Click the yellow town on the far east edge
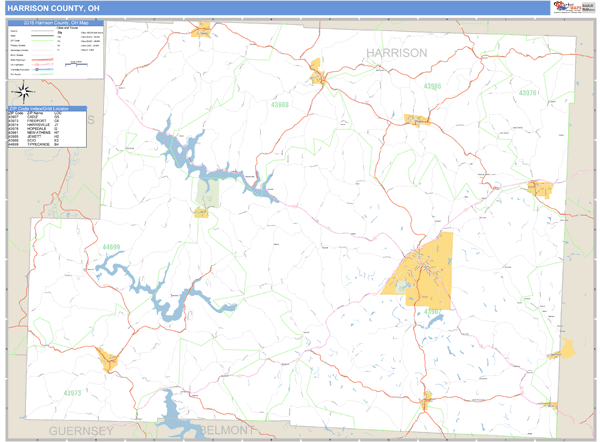The width and height of the screenshot is (600, 442). tap(568, 348)
